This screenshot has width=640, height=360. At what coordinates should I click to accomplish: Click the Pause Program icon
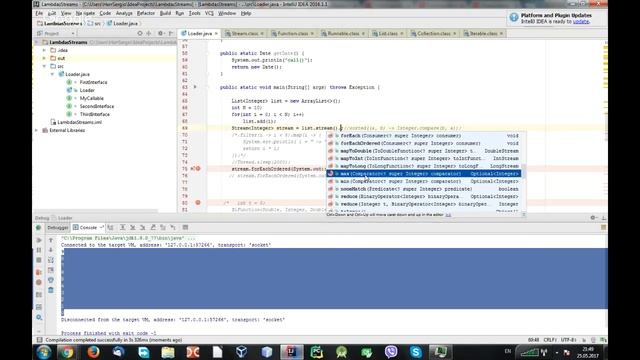pyautogui.click(x=39, y=250)
